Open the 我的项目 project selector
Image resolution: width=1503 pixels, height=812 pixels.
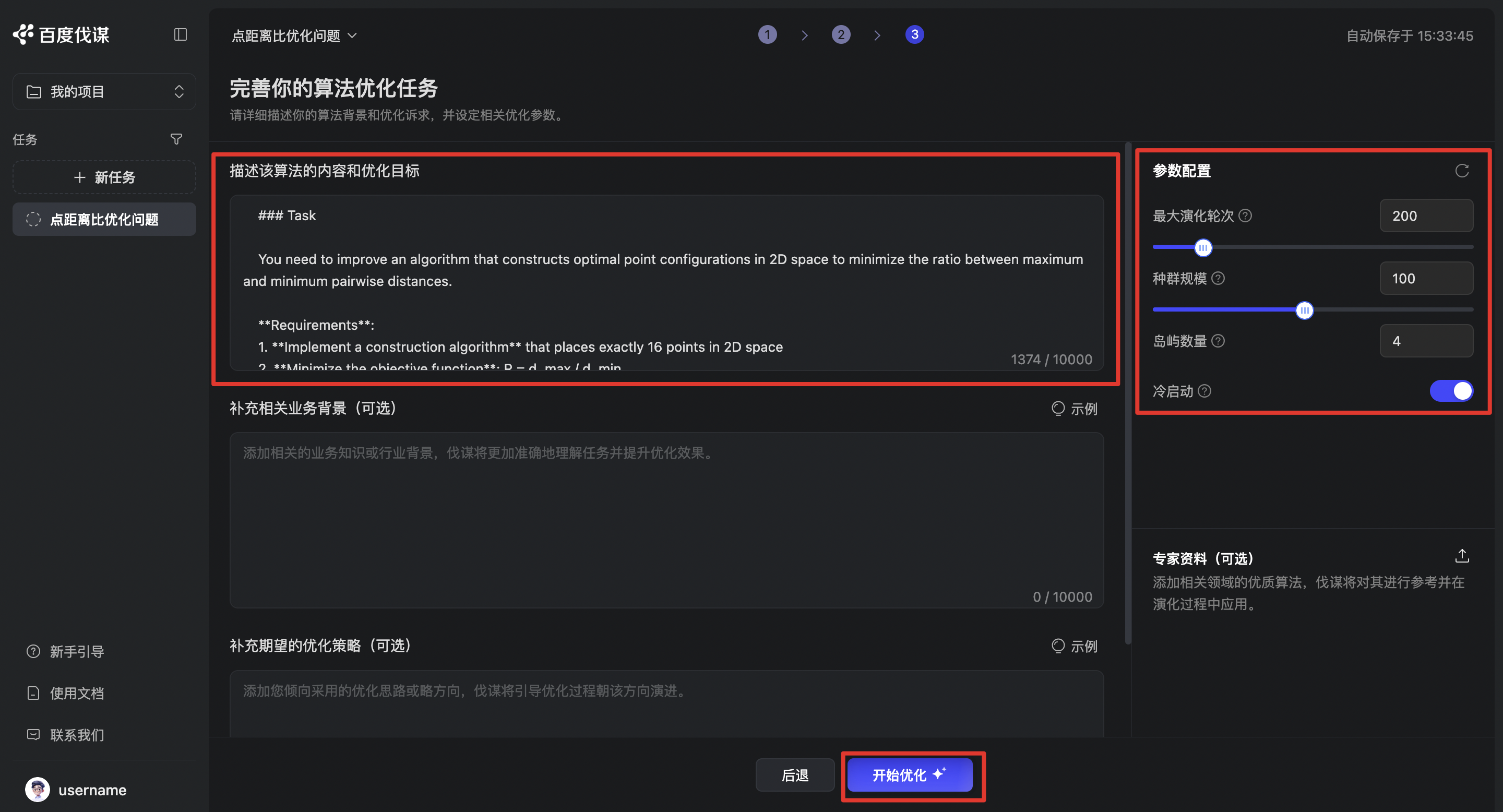click(104, 91)
